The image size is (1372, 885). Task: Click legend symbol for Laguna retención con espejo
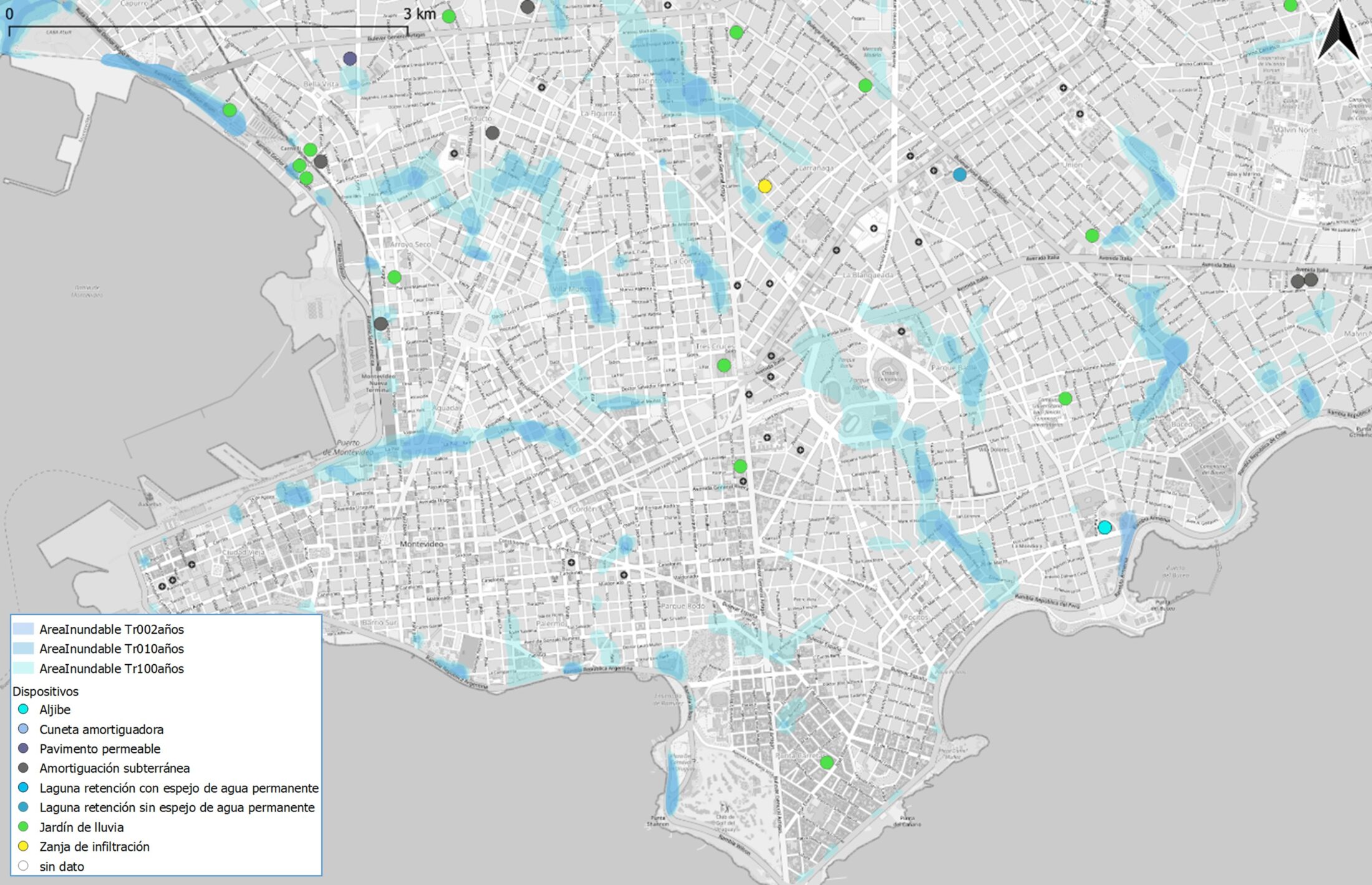(x=23, y=787)
